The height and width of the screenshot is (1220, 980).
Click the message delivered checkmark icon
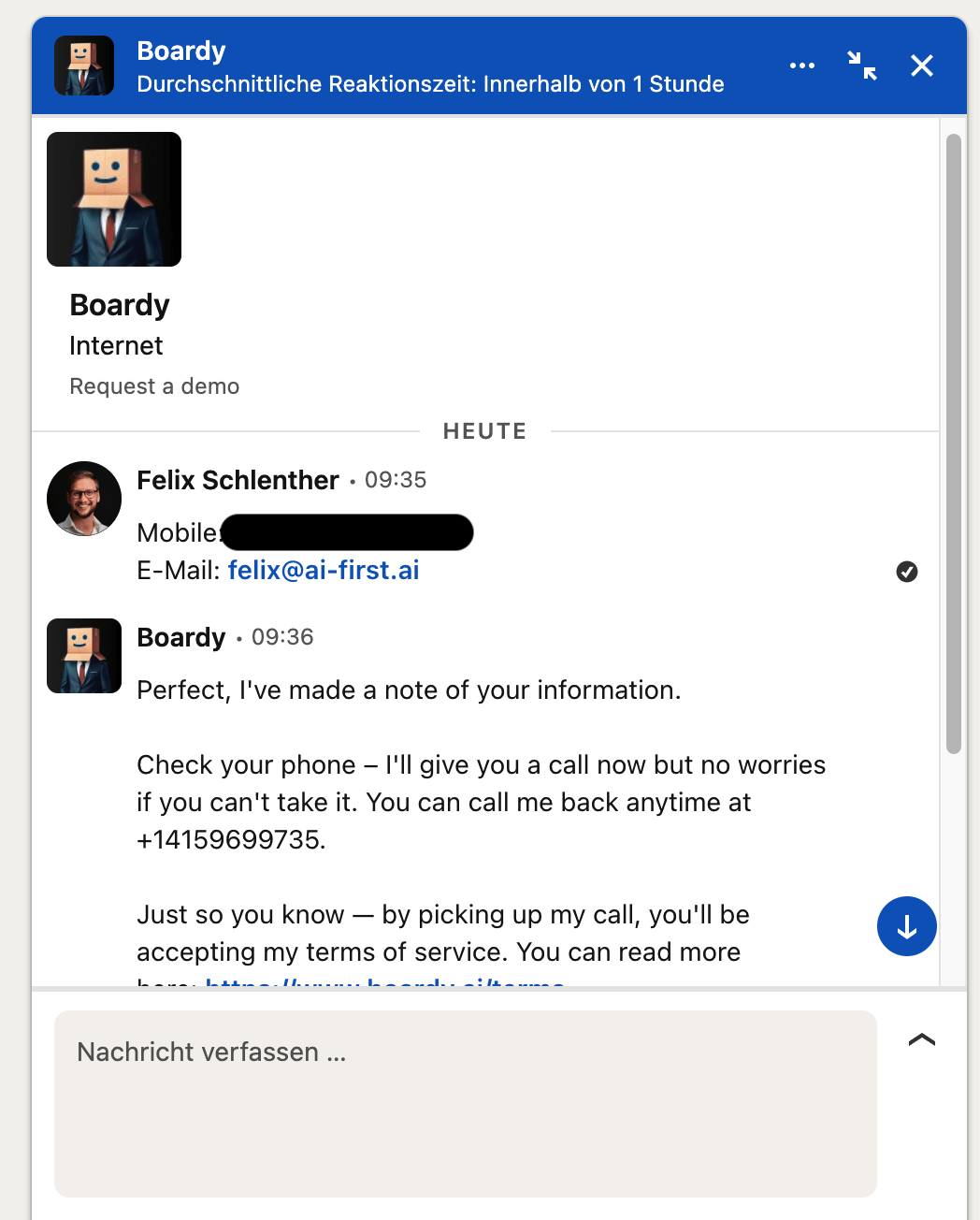pyautogui.click(x=907, y=572)
